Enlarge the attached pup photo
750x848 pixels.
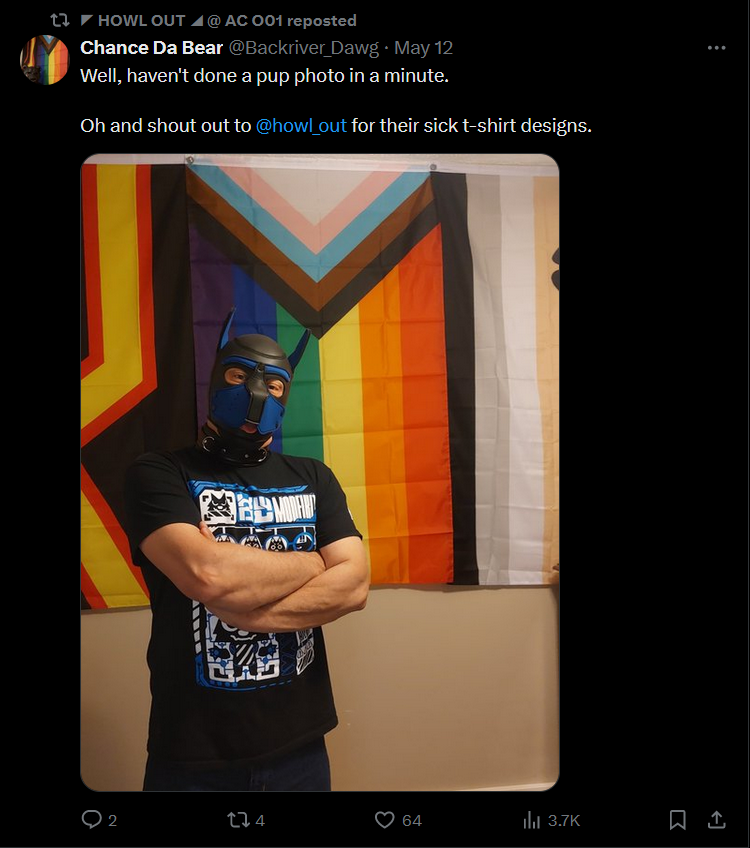(320, 472)
